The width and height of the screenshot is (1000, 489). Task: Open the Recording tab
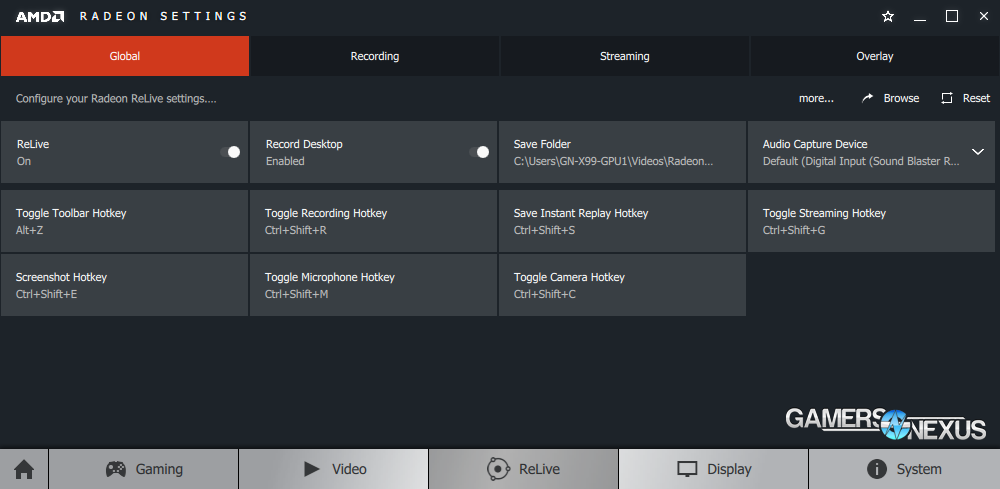click(375, 56)
